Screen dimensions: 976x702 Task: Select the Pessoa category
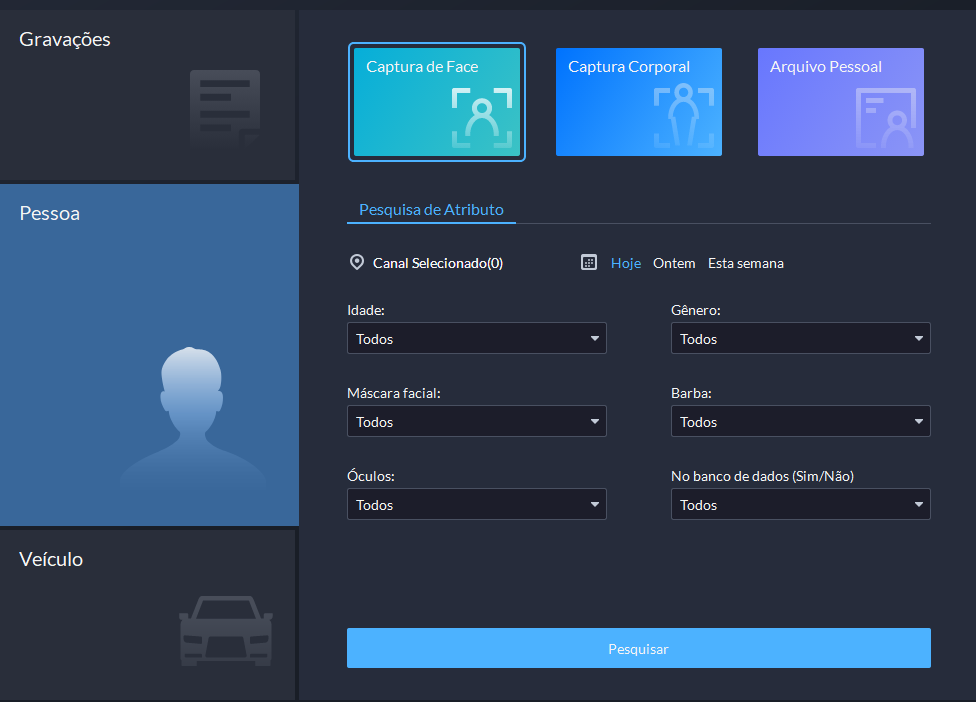coord(149,355)
